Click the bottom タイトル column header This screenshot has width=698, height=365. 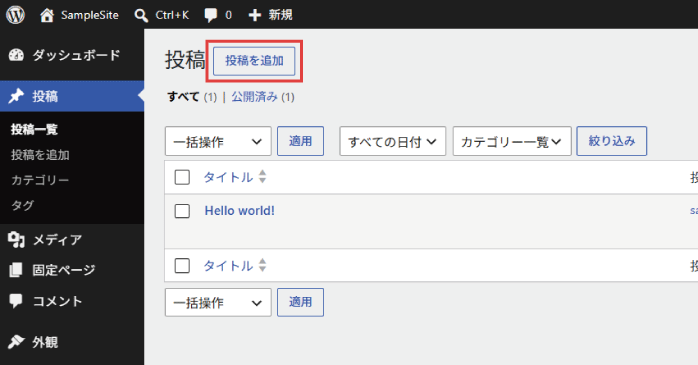(228, 266)
